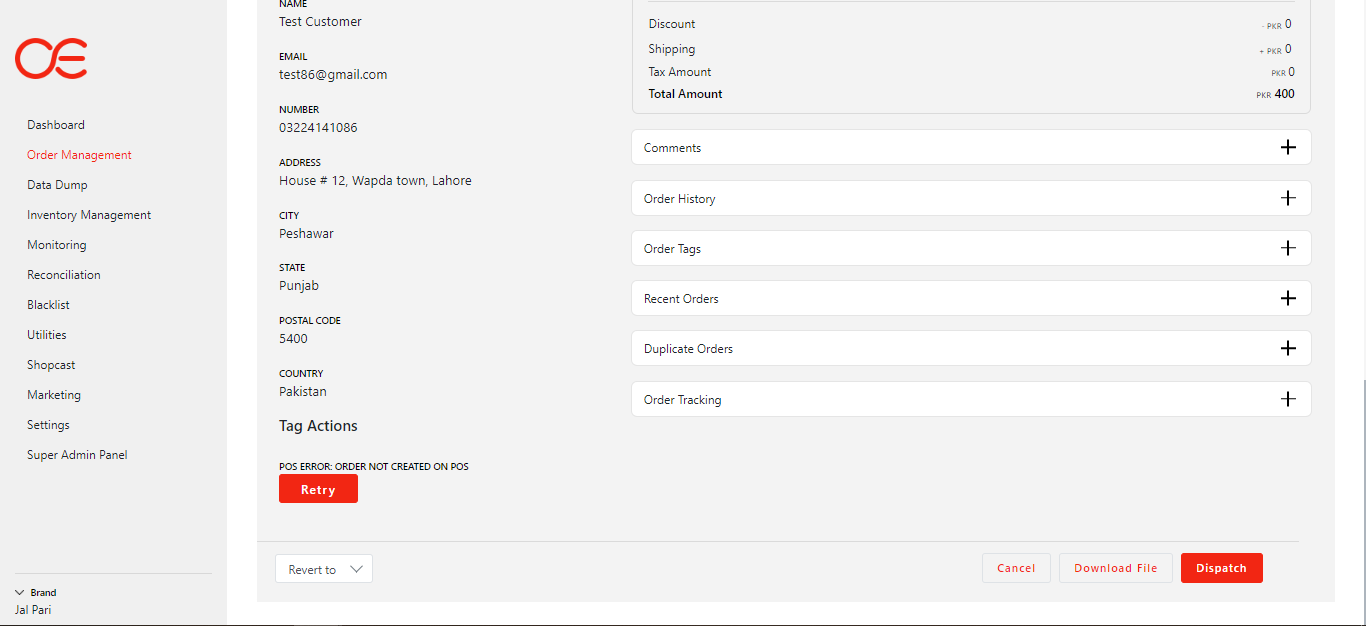
Task: Expand Comments with the plus icon
Action: [1288, 148]
